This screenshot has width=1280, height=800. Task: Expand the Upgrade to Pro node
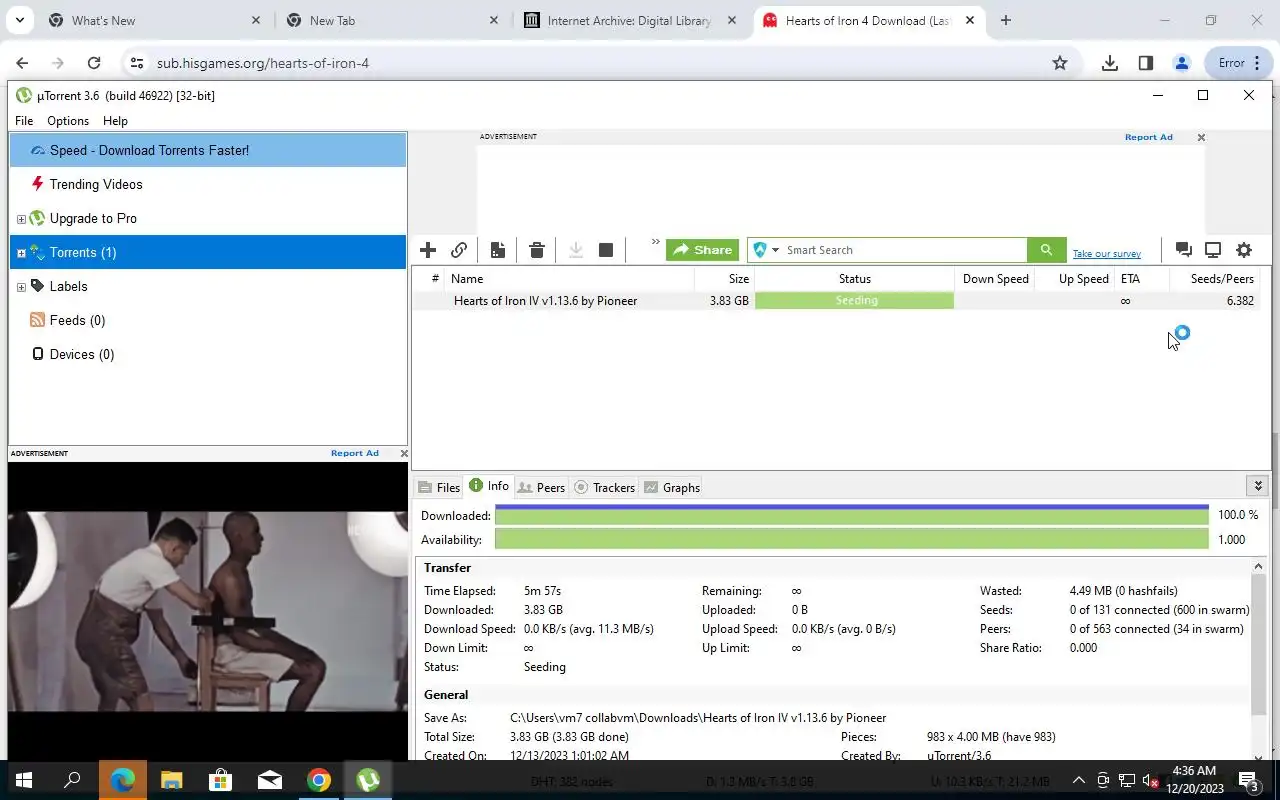click(21, 219)
